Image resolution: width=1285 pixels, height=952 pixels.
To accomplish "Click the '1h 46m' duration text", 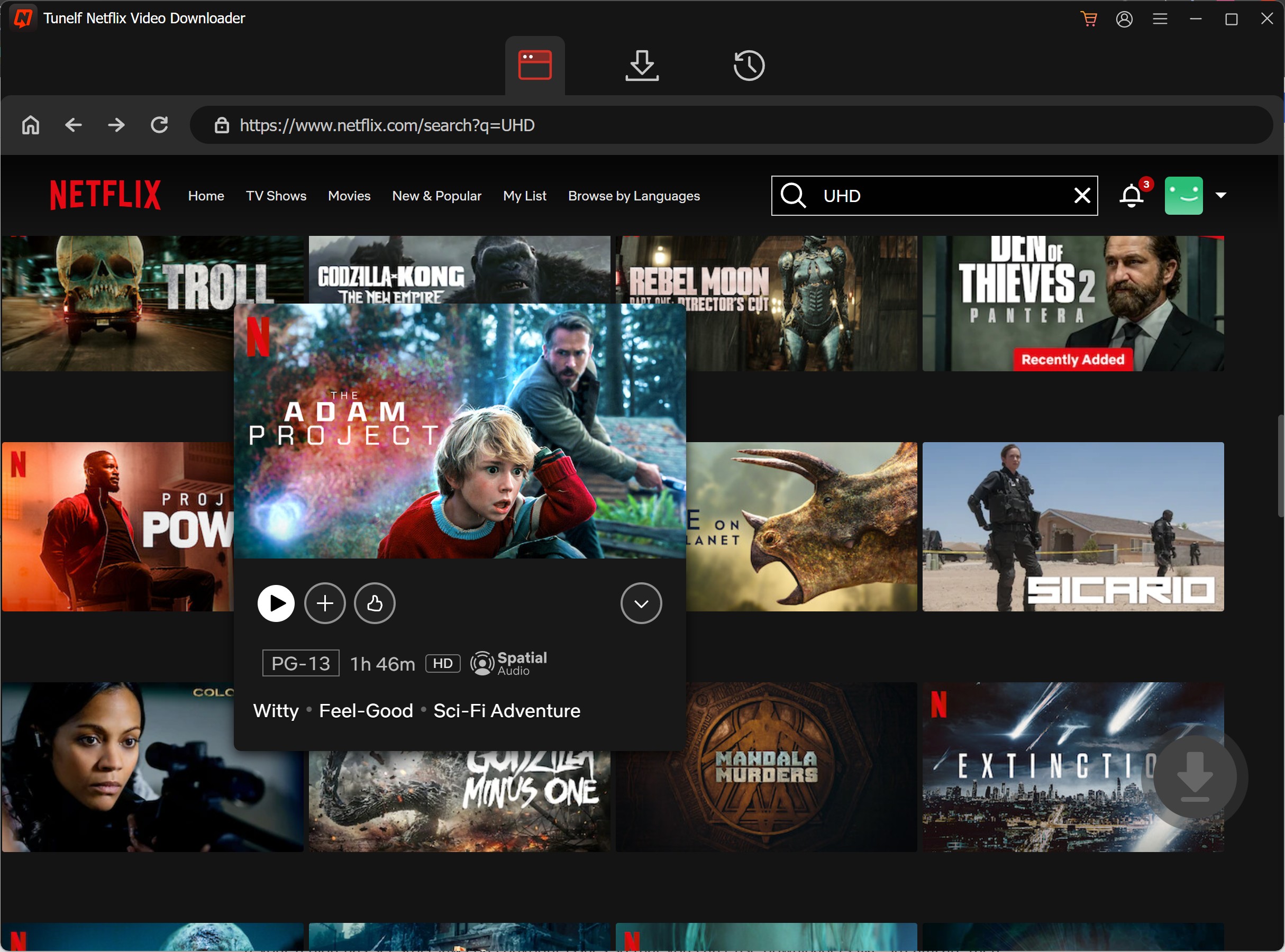I will (x=383, y=664).
